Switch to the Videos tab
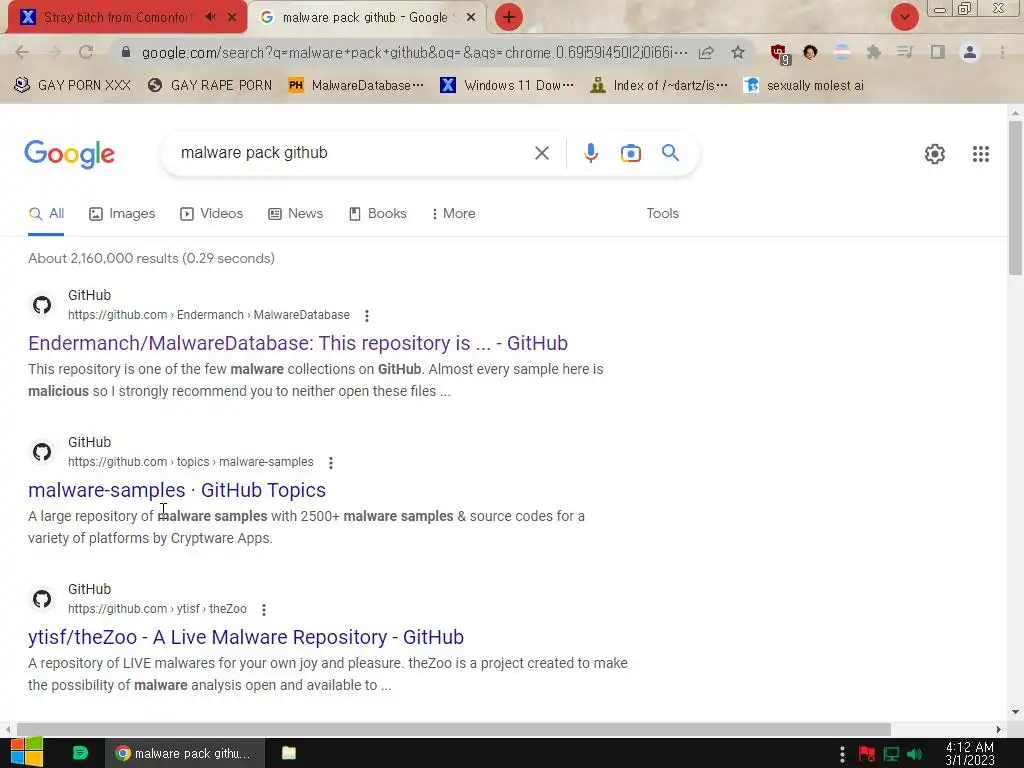Viewport: 1024px width, 768px height. tap(212, 214)
